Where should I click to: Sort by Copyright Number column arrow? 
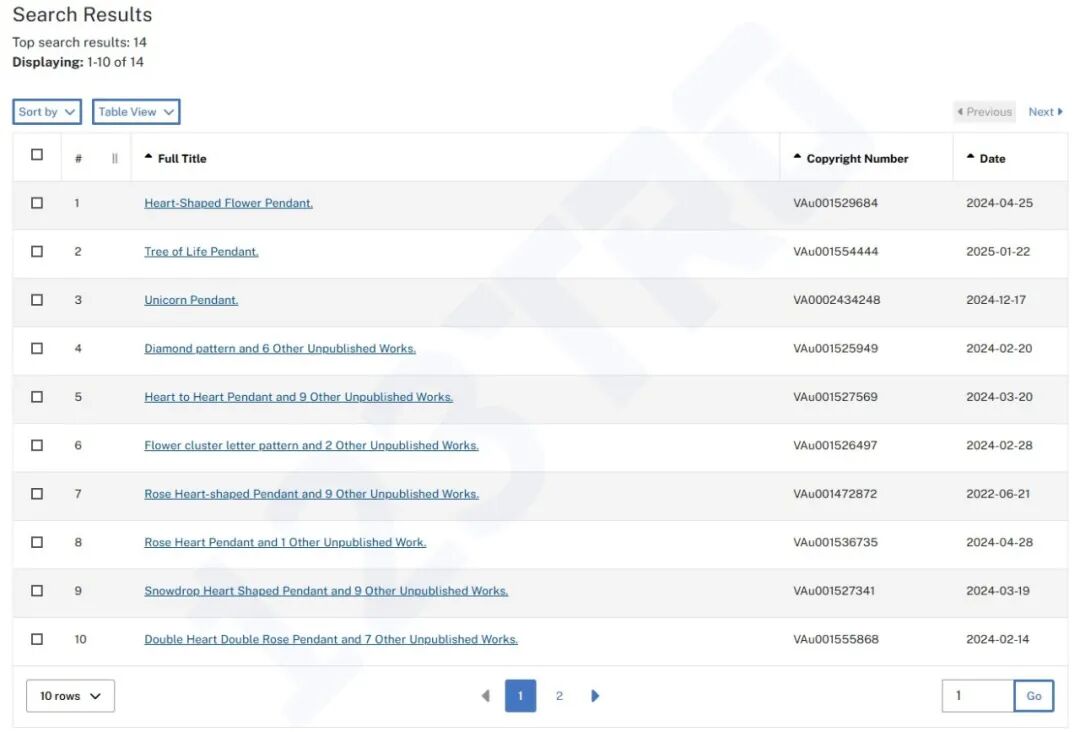pyautogui.click(x=797, y=157)
